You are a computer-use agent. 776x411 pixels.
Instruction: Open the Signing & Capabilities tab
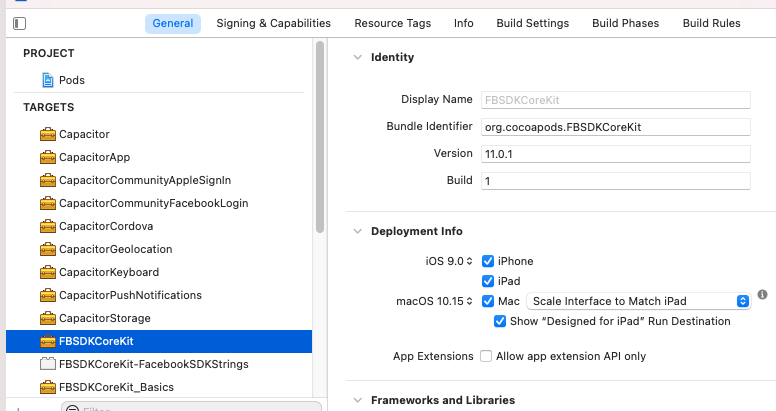pos(273,23)
